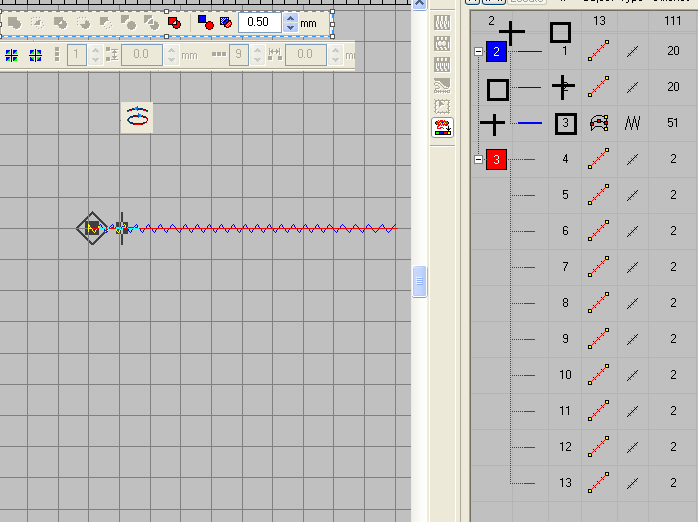Click the active color palette icon in vertical toolbar
This screenshot has height=522, width=698.
pos(442,127)
